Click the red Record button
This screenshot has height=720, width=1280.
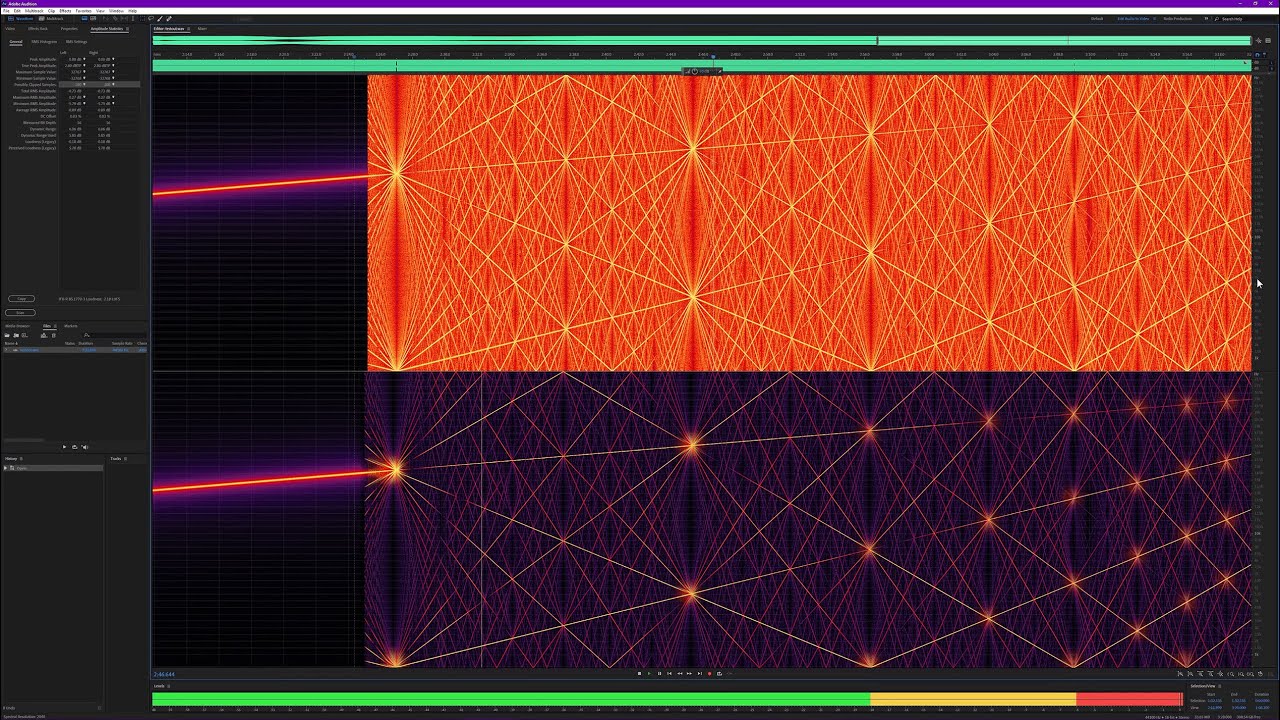tap(709, 673)
